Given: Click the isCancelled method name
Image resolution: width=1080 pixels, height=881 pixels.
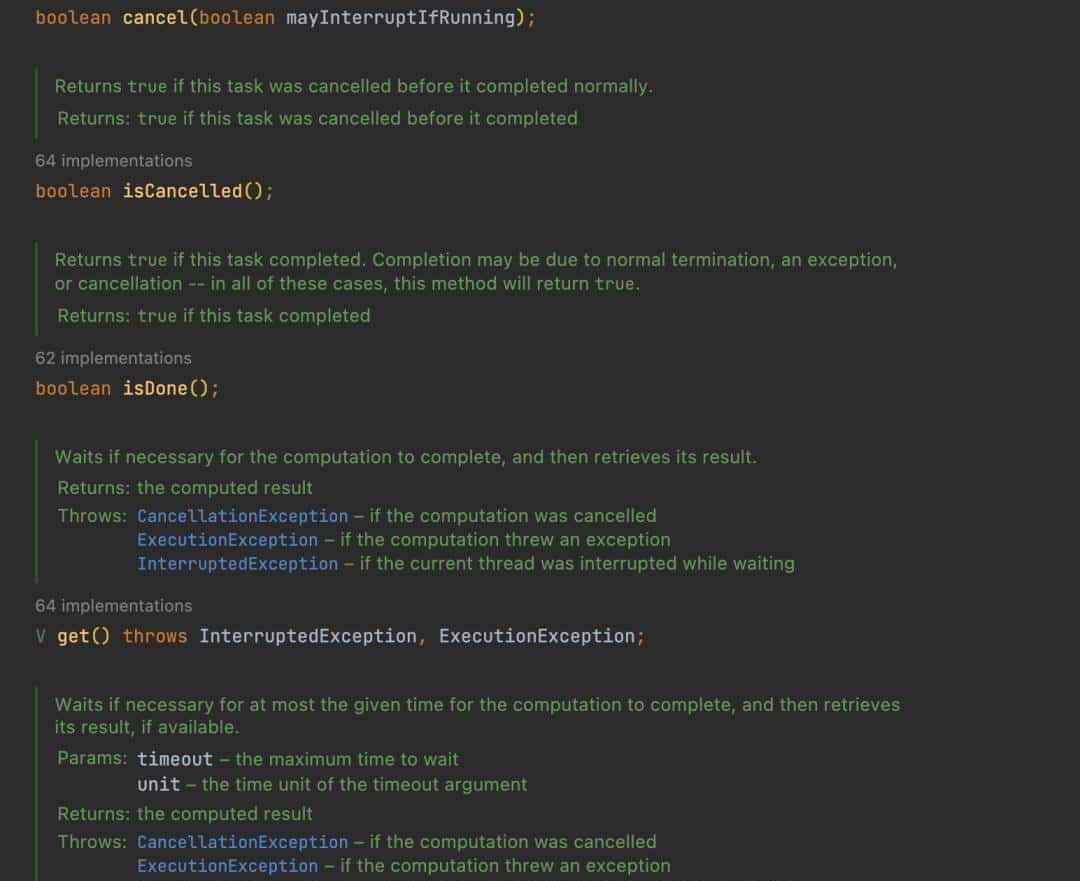Looking at the screenshot, I should click(182, 191).
